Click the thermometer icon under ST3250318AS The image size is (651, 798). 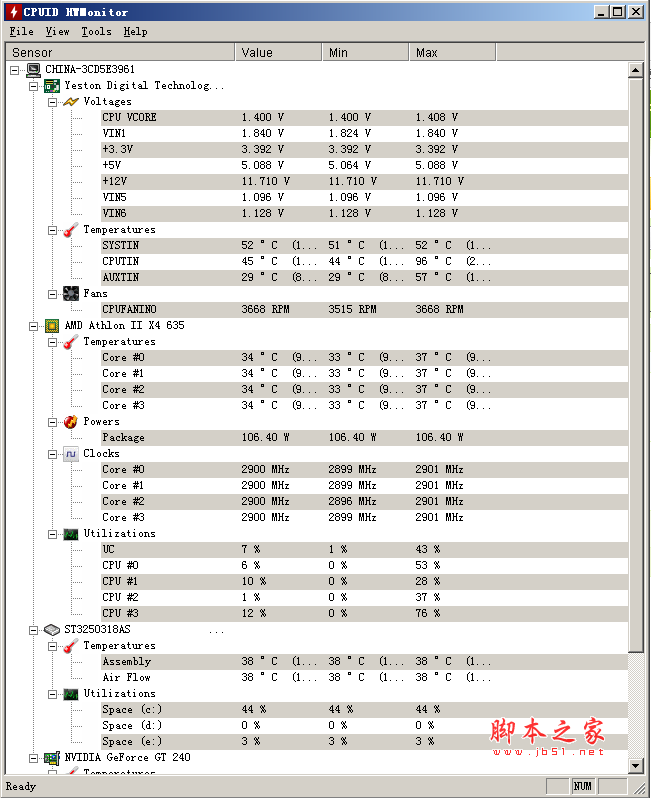pos(71,646)
